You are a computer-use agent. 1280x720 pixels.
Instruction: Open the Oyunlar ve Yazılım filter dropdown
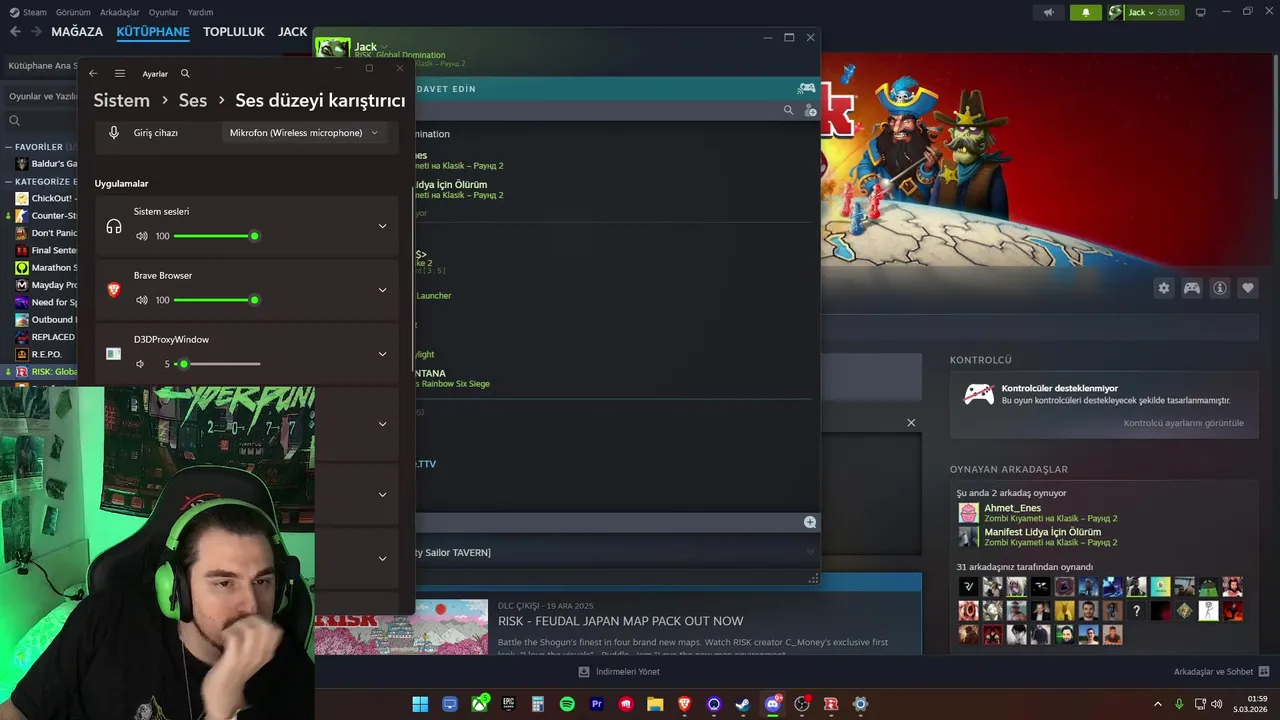tap(42, 96)
